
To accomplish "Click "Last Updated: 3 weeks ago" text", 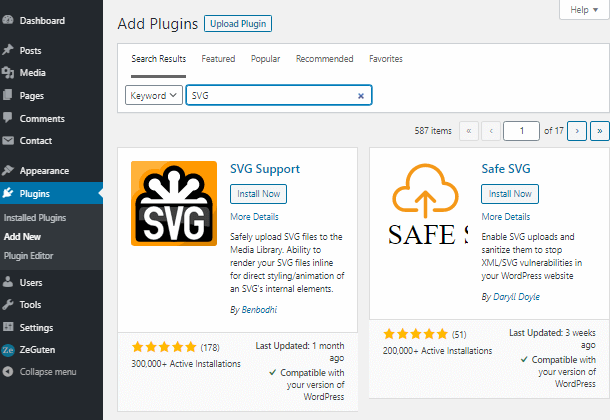I will click(x=552, y=338).
